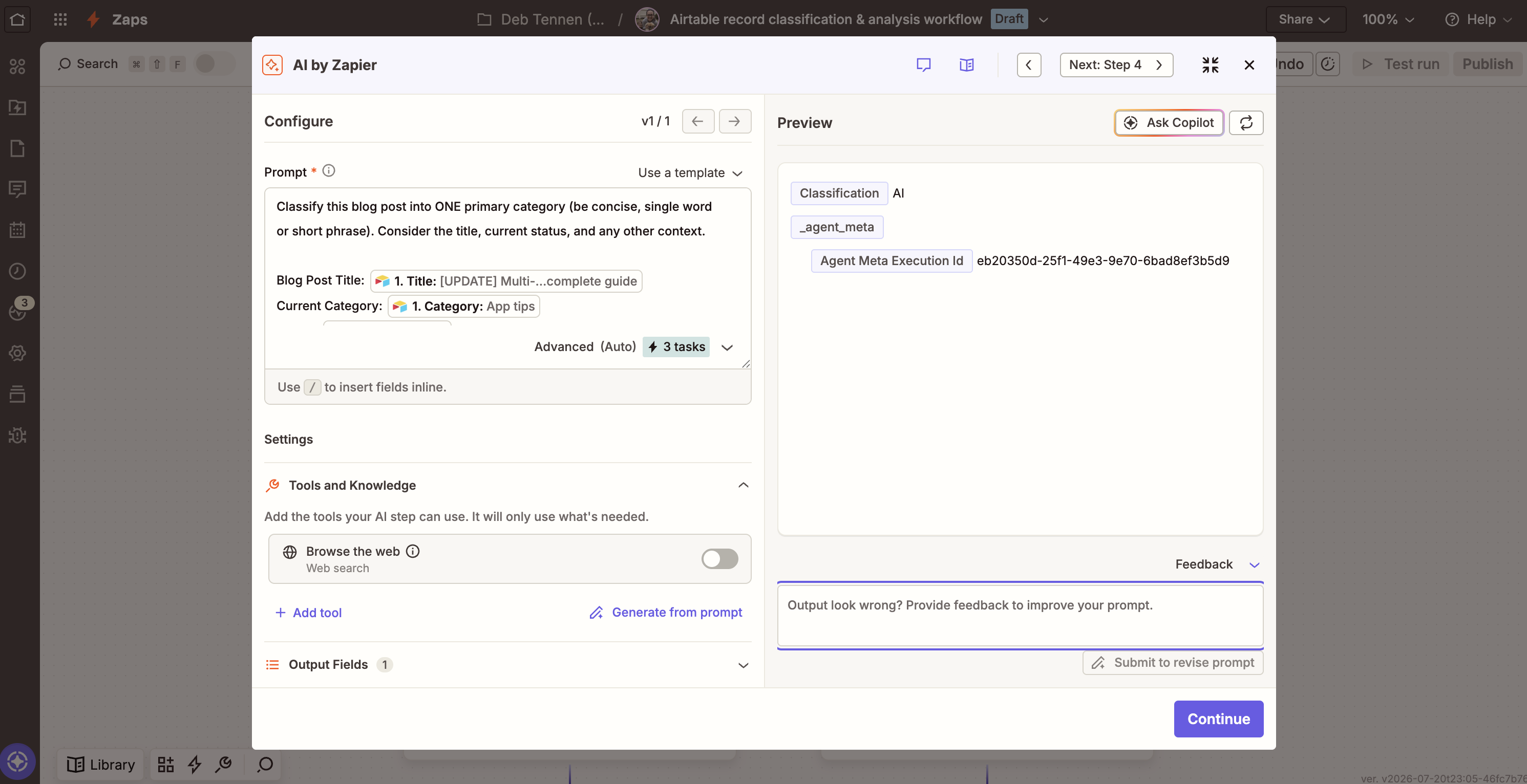Click the Test run button
The image size is (1527, 784).
[1402, 64]
